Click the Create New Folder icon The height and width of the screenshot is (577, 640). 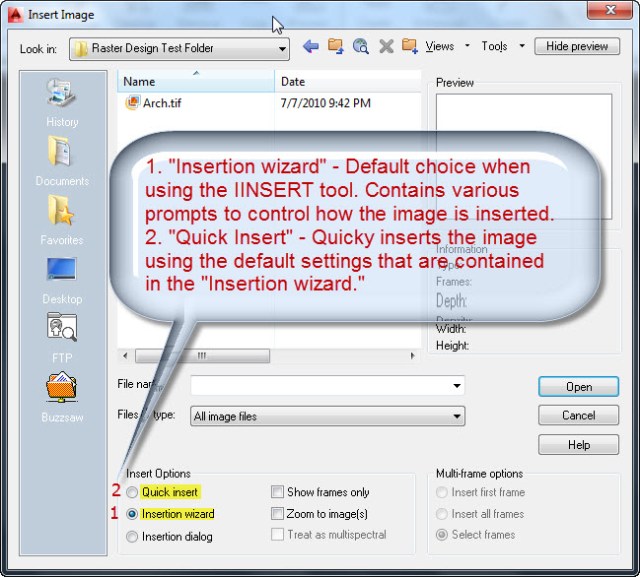coord(410,46)
